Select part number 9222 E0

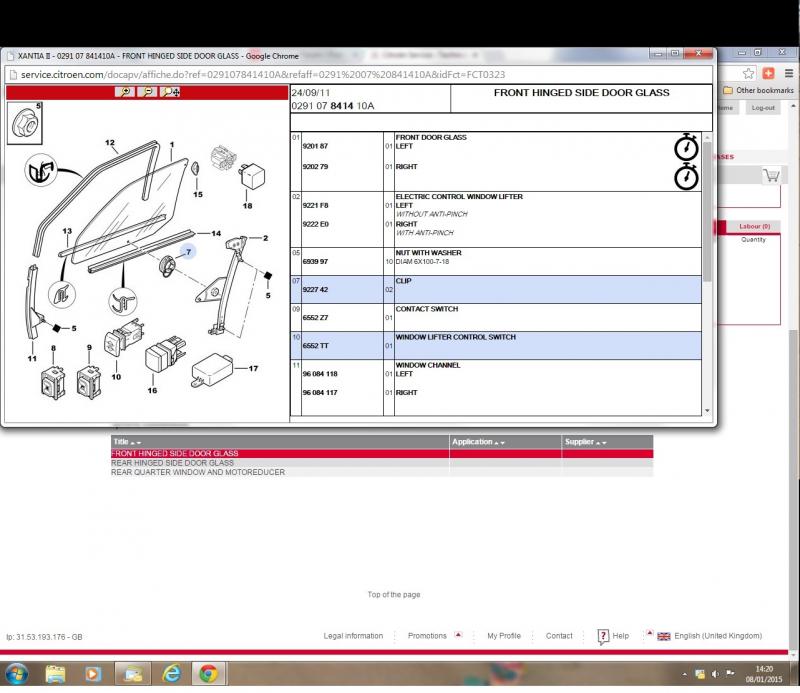click(x=315, y=225)
